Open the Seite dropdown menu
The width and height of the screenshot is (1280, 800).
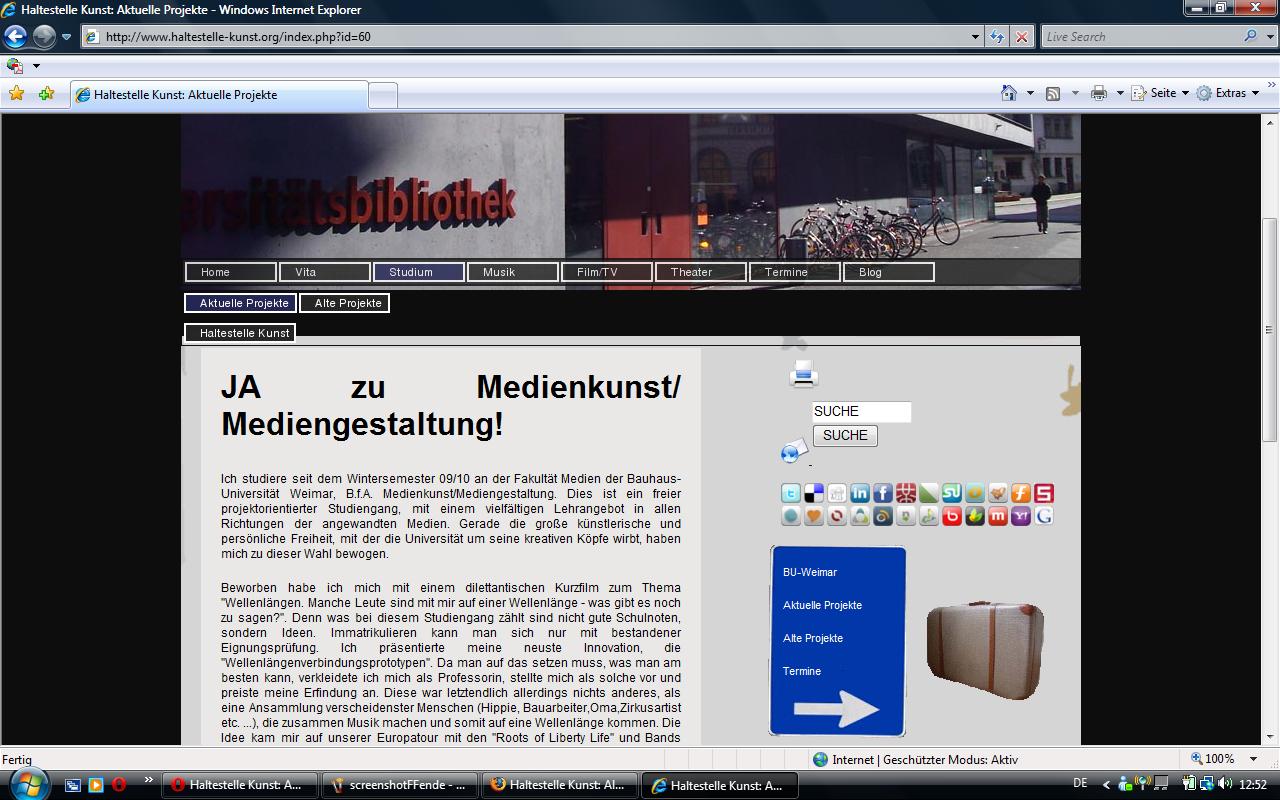(1169, 93)
